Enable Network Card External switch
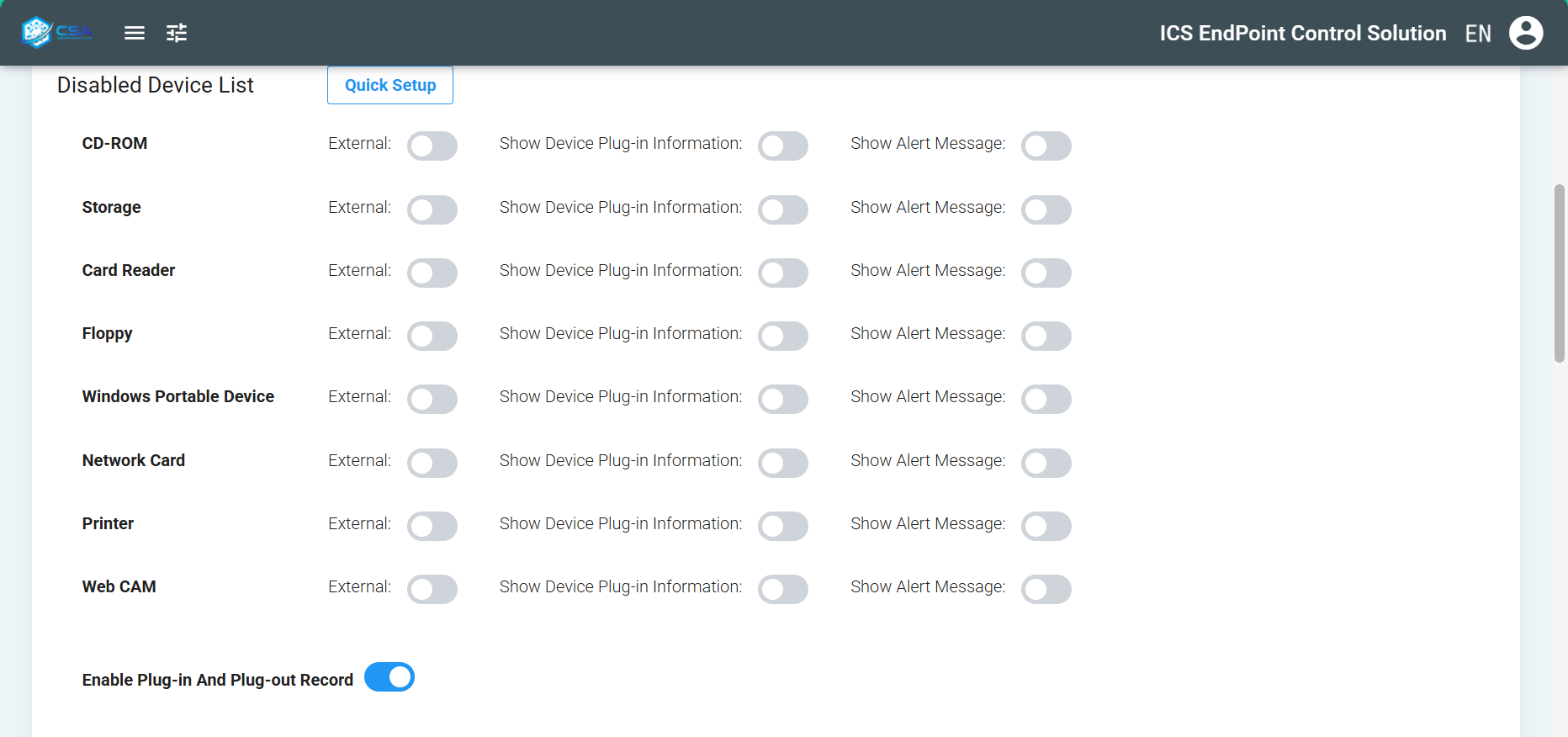The width and height of the screenshot is (1568, 737). click(x=432, y=463)
